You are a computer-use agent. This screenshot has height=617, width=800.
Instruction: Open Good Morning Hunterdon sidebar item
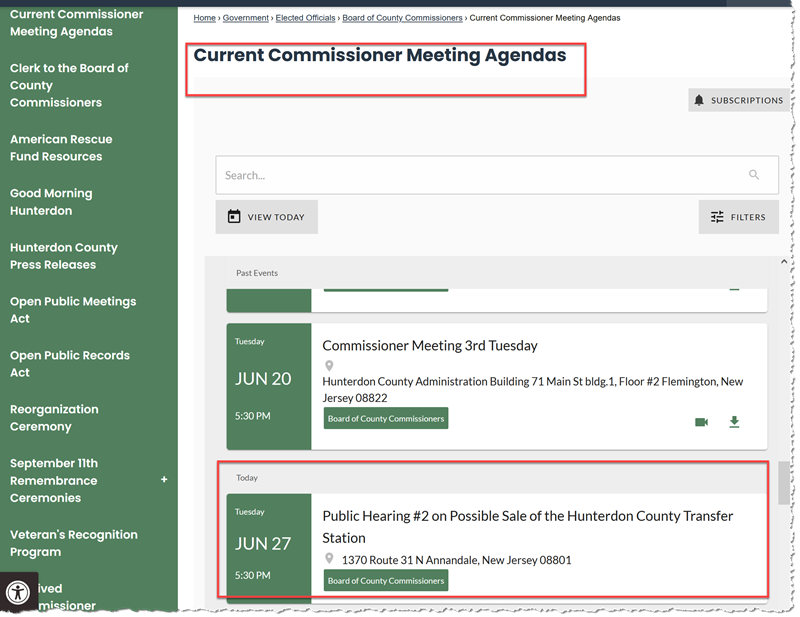pos(51,202)
